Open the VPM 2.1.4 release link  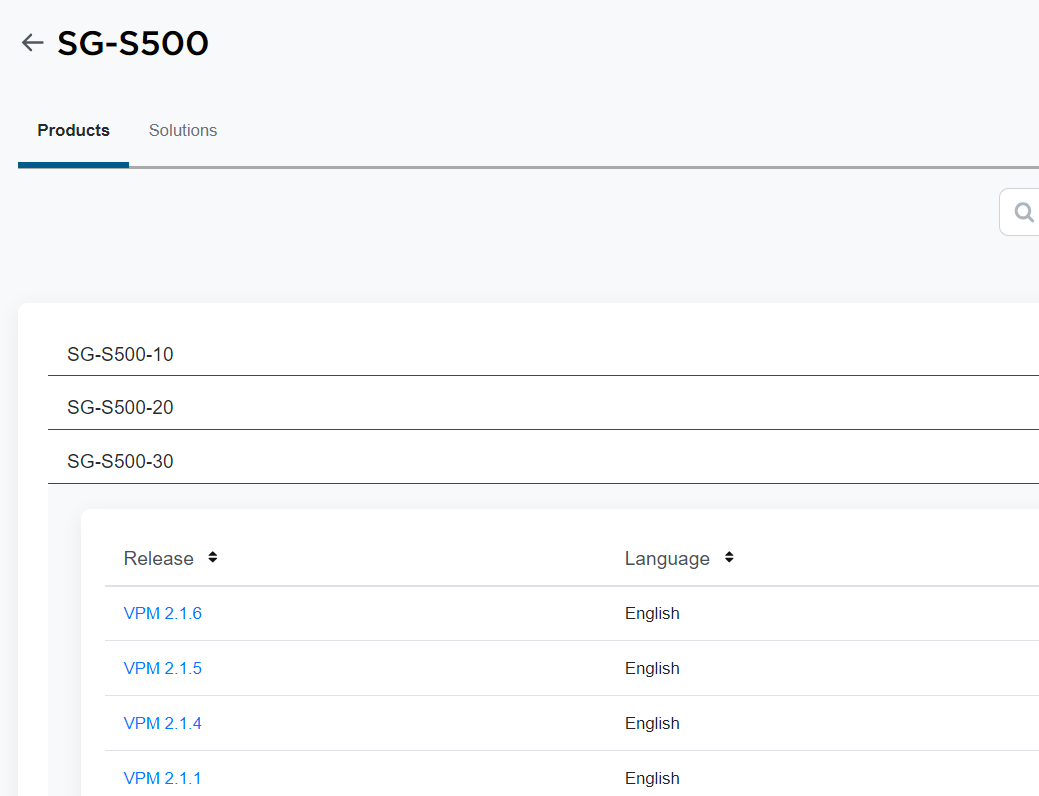[162, 724]
